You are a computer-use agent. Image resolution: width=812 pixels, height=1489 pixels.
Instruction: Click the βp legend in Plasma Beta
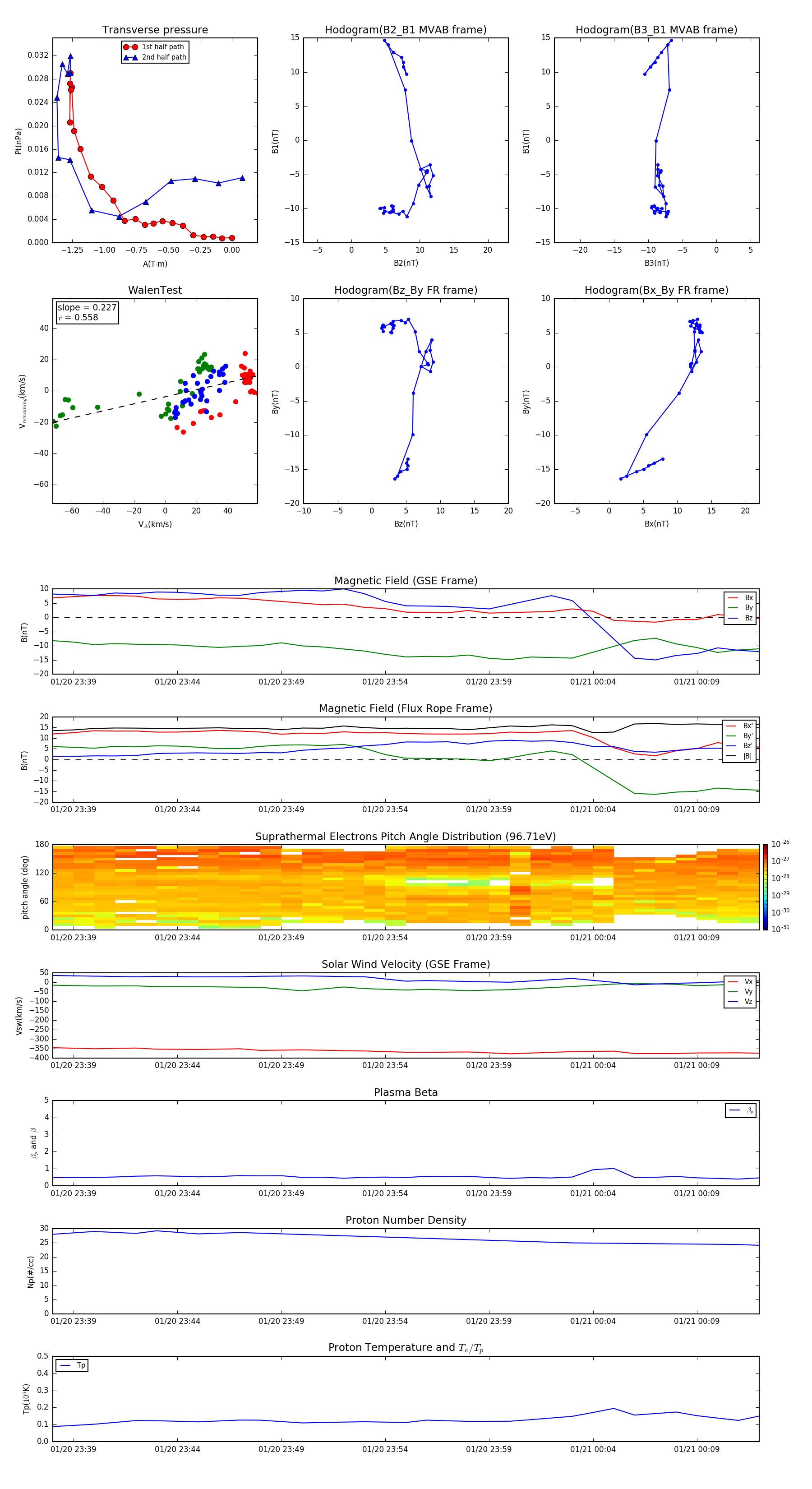741,1110
